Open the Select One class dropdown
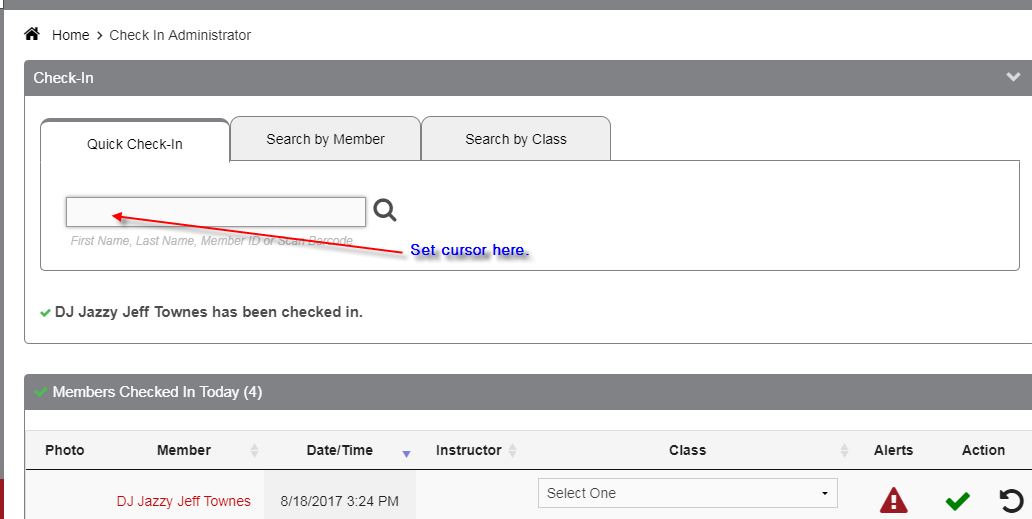 click(x=687, y=493)
